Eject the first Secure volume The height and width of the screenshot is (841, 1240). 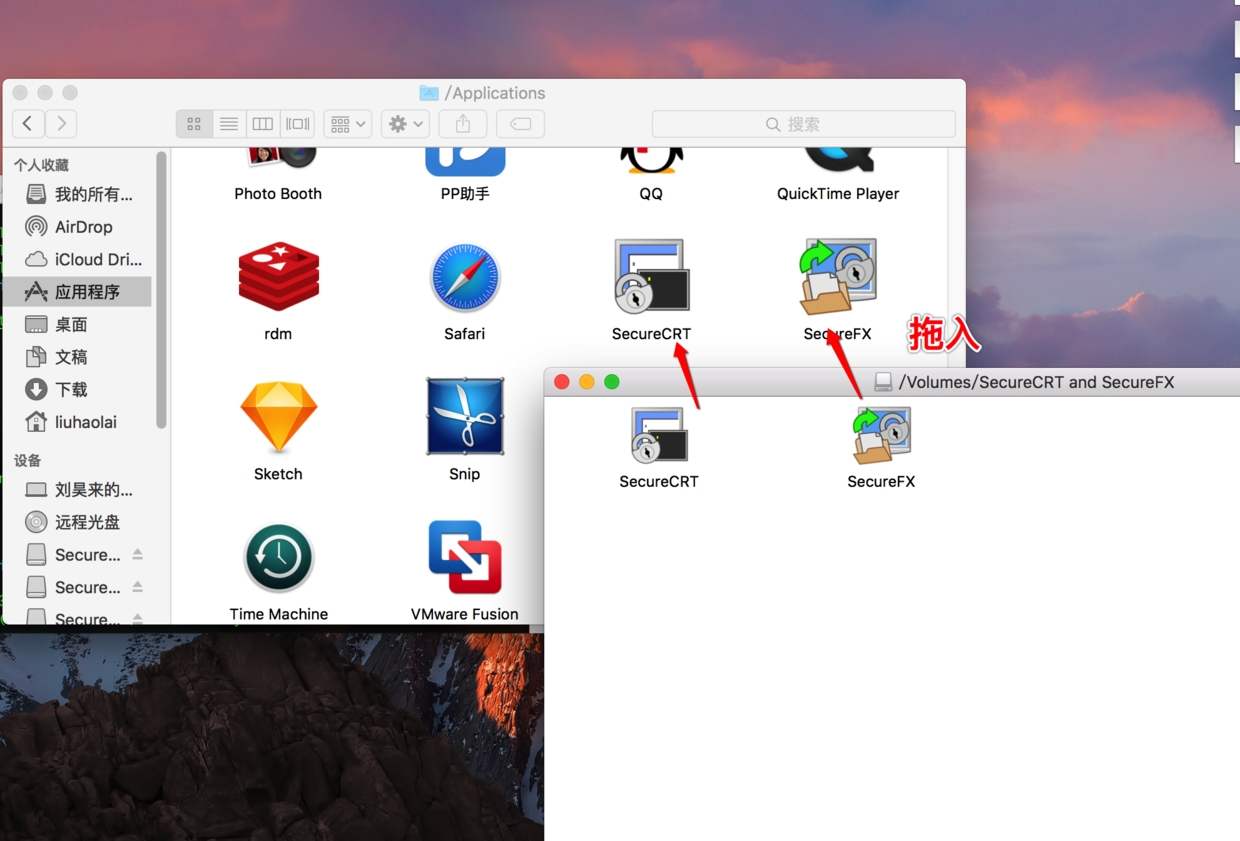pos(137,554)
